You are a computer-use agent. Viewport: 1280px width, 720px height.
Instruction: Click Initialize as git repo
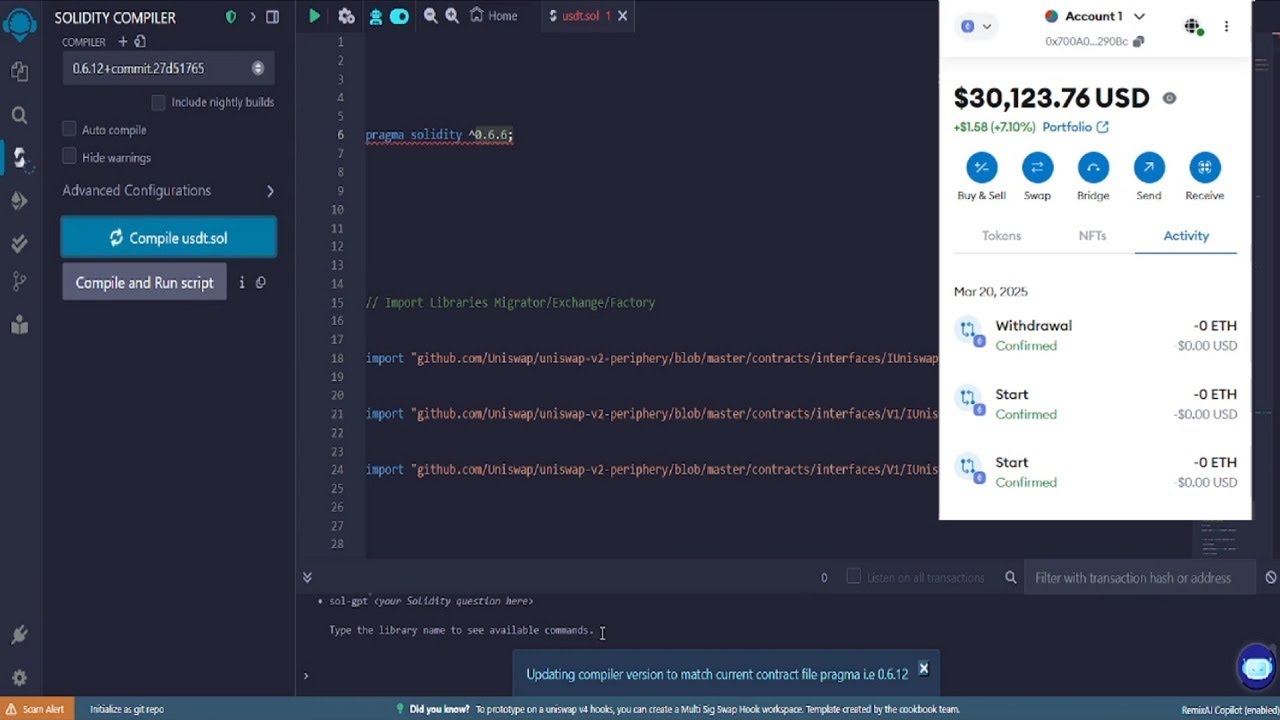tap(127, 709)
